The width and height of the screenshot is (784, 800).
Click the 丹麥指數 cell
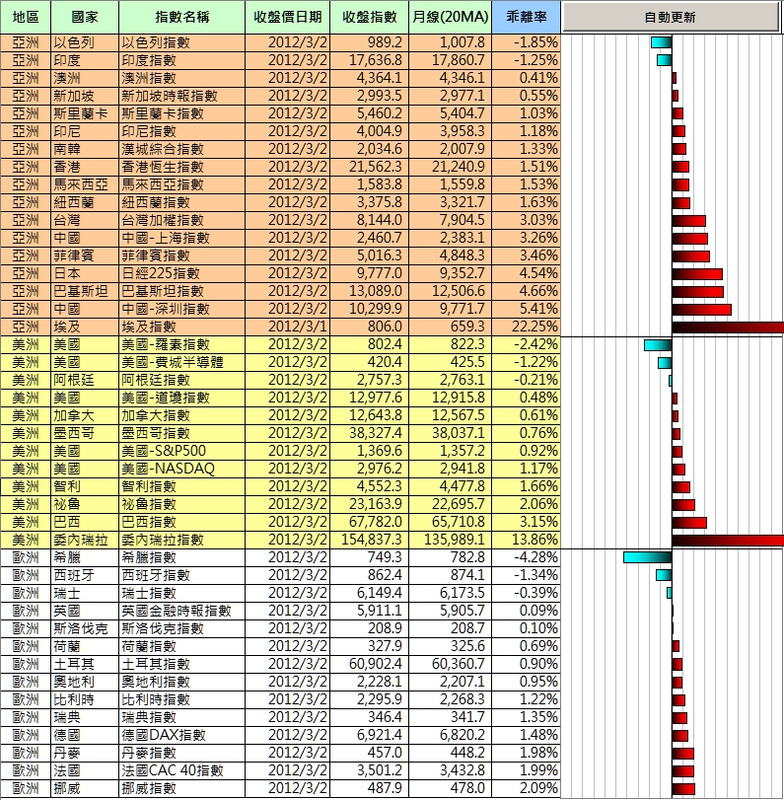pos(182,753)
